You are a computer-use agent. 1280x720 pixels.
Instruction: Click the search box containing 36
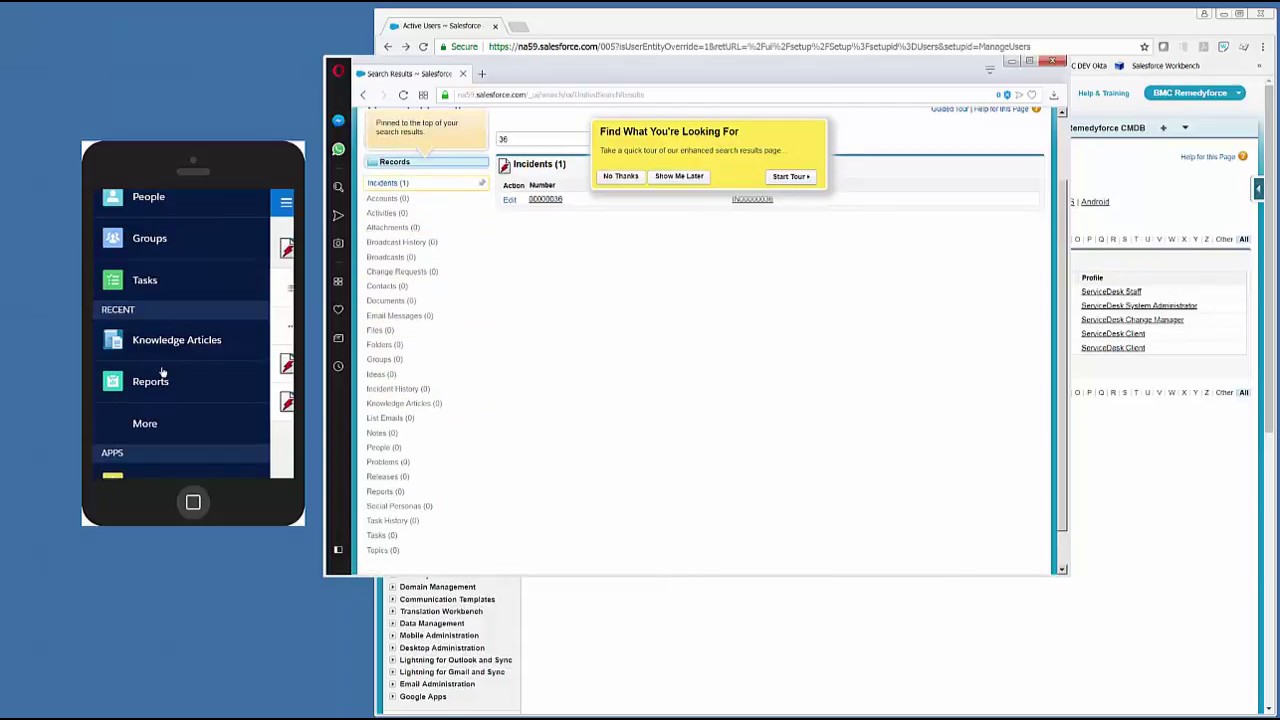[x=545, y=139]
